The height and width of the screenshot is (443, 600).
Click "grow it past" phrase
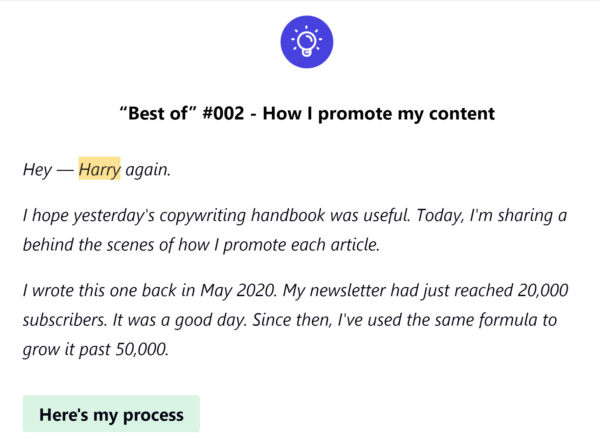67,350
